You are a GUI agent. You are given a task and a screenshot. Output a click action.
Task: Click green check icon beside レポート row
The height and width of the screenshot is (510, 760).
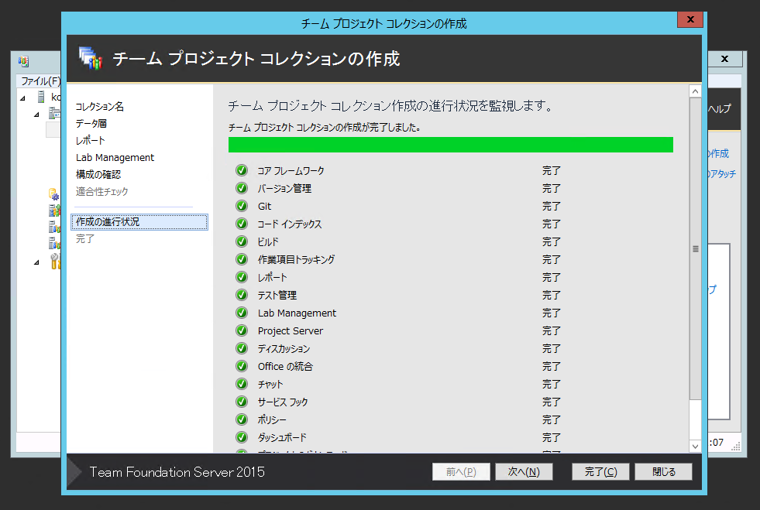(241, 277)
